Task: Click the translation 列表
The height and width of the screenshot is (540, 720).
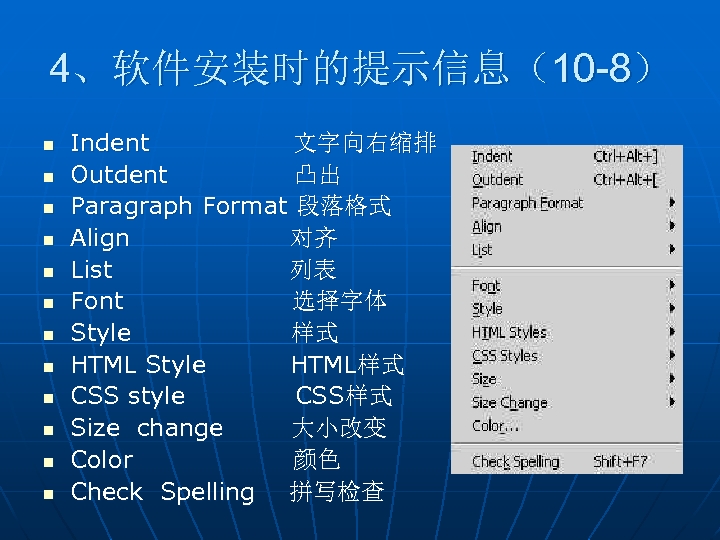Action: click(x=314, y=270)
